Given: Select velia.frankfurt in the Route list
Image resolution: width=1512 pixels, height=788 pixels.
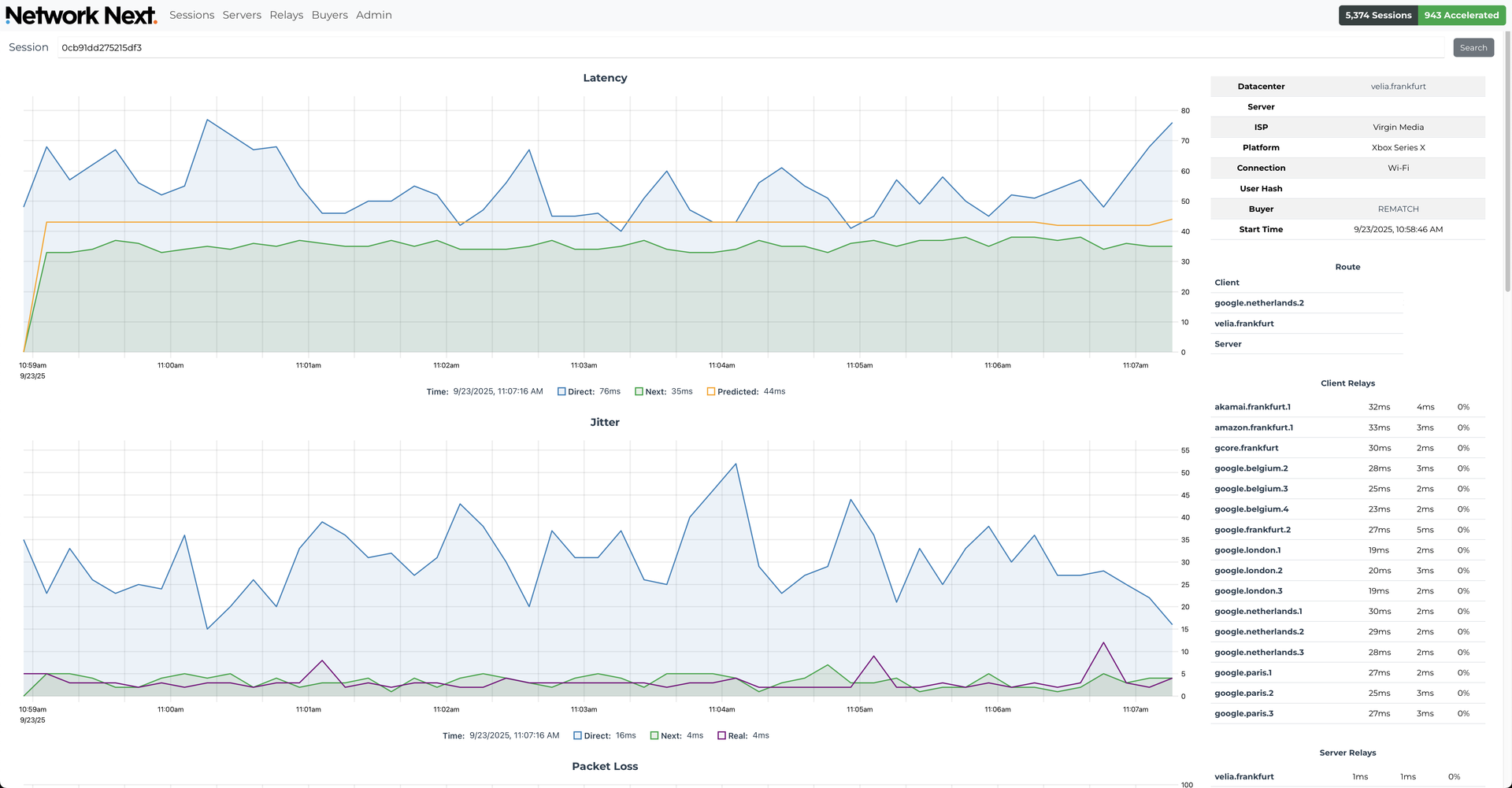Looking at the screenshot, I should [x=1243, y=323].
